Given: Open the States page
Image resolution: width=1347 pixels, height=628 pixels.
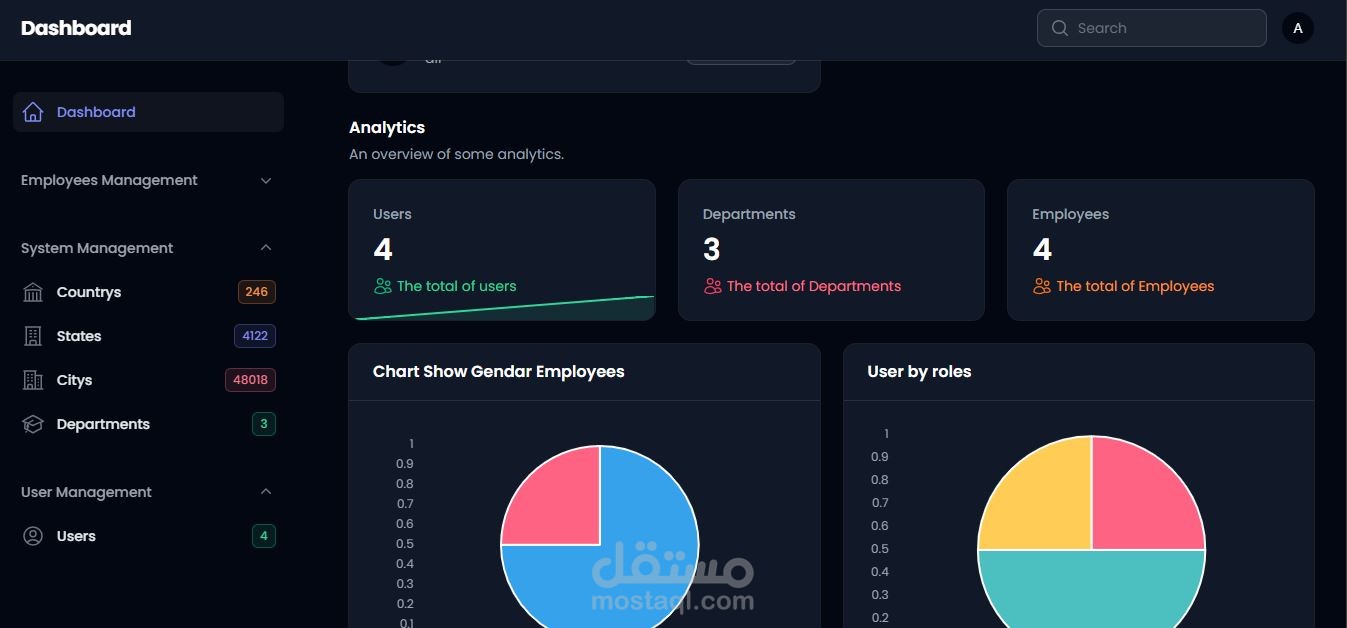Looking at the screenshot, I should [148, 336].
